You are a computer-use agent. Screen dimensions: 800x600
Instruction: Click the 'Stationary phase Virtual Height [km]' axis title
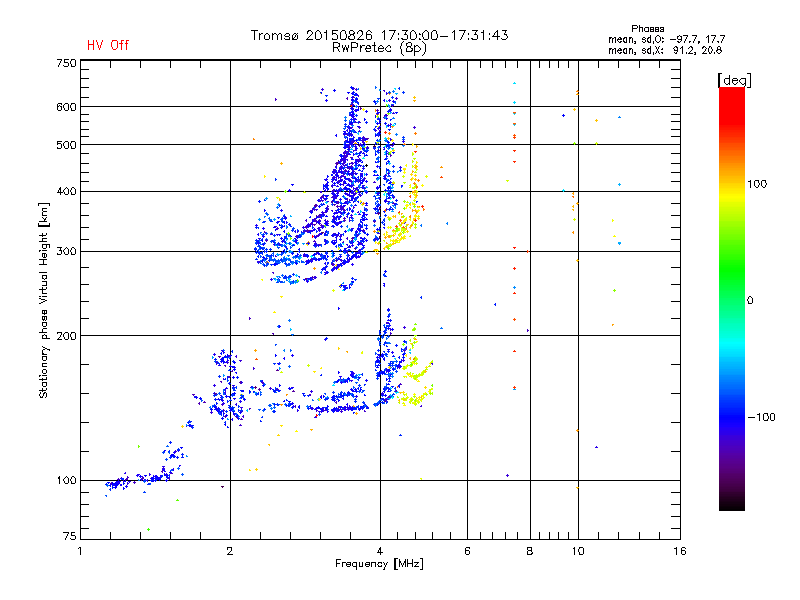[x=44, y=301]
